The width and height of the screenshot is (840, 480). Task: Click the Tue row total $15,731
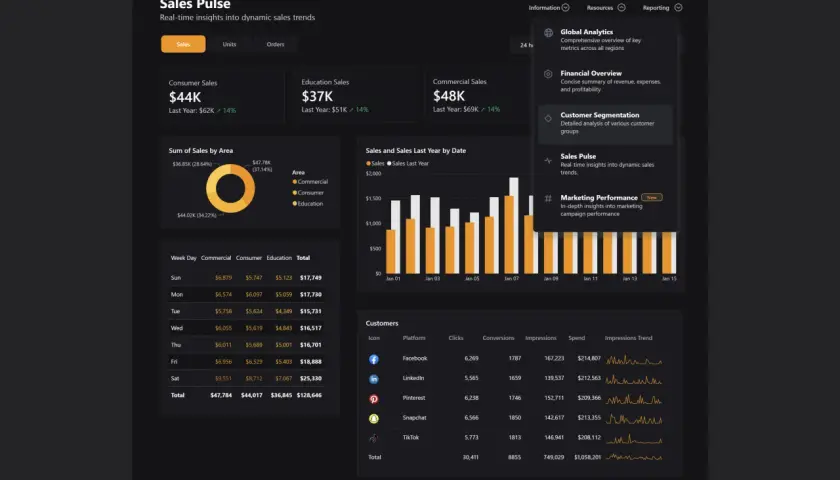pyautogui.click(x=311, y=311)
